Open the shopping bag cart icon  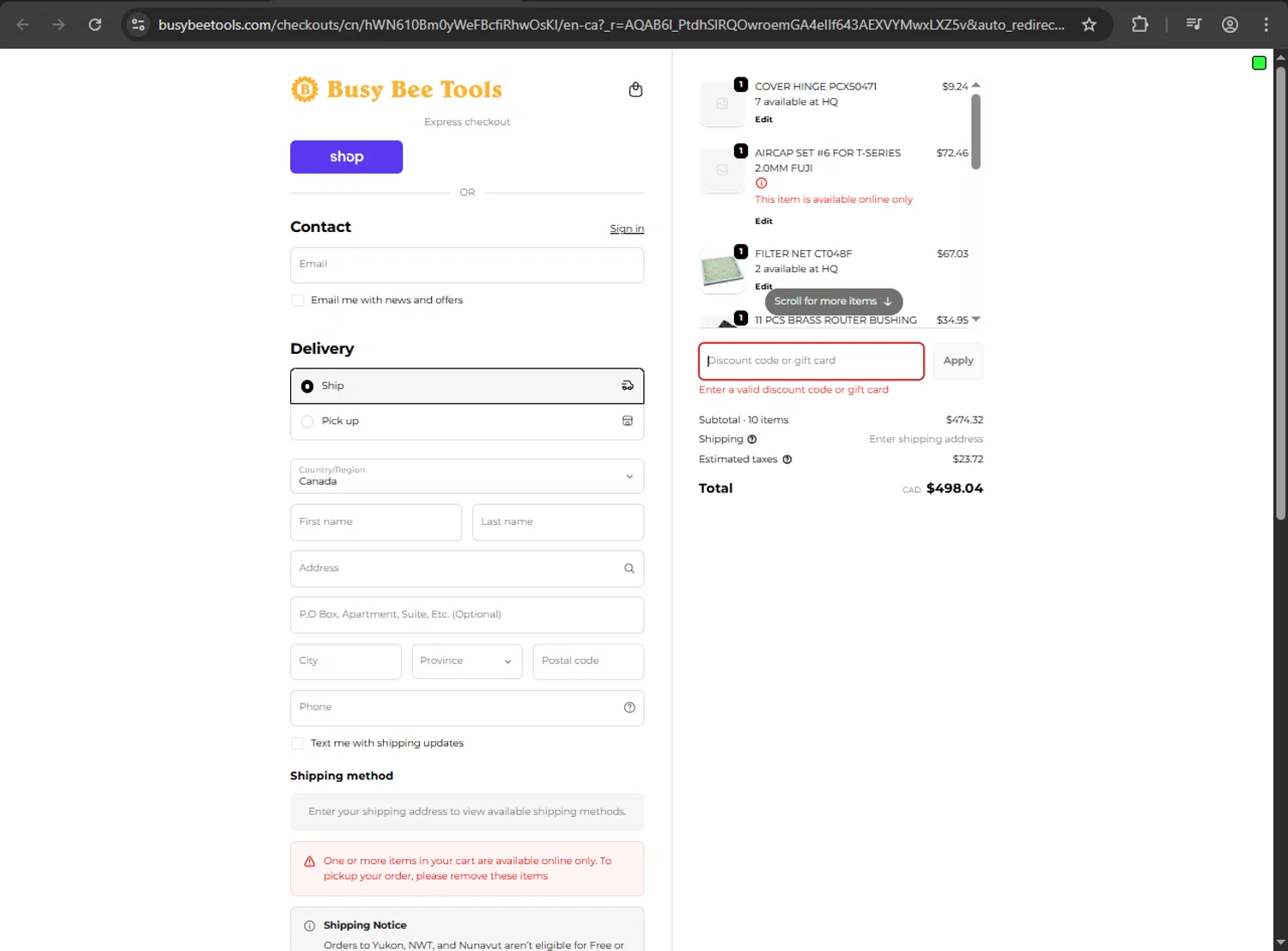(x=635, y=89)
